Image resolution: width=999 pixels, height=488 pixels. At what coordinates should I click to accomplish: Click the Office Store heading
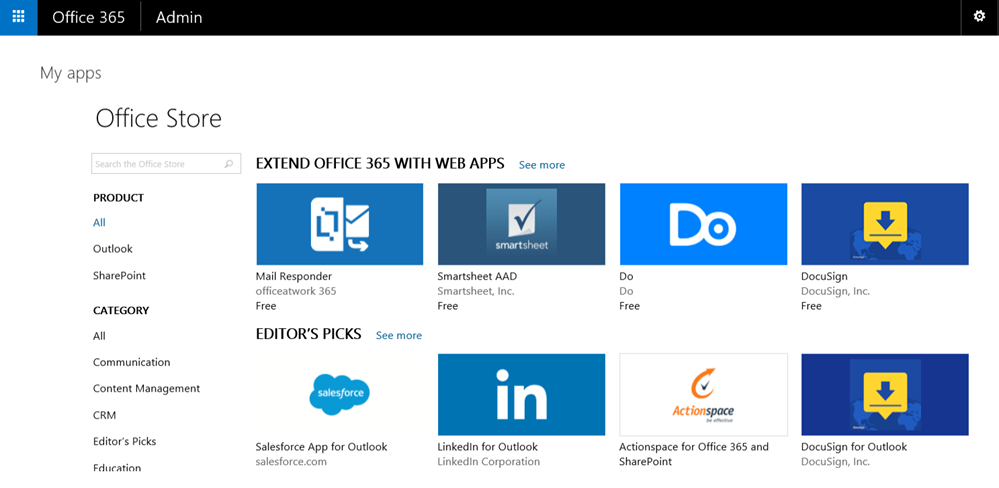159,118
